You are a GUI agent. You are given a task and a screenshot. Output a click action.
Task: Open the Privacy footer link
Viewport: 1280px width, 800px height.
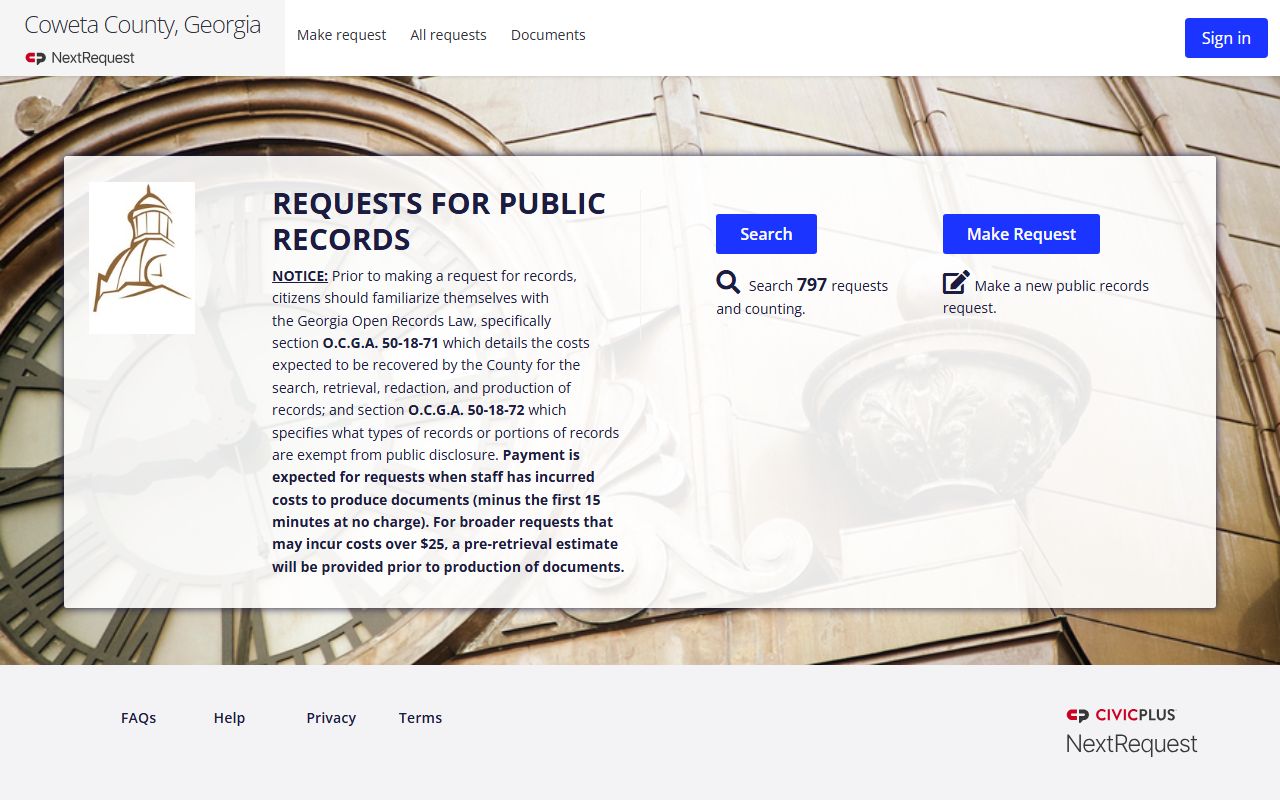[x=331, y=718]
